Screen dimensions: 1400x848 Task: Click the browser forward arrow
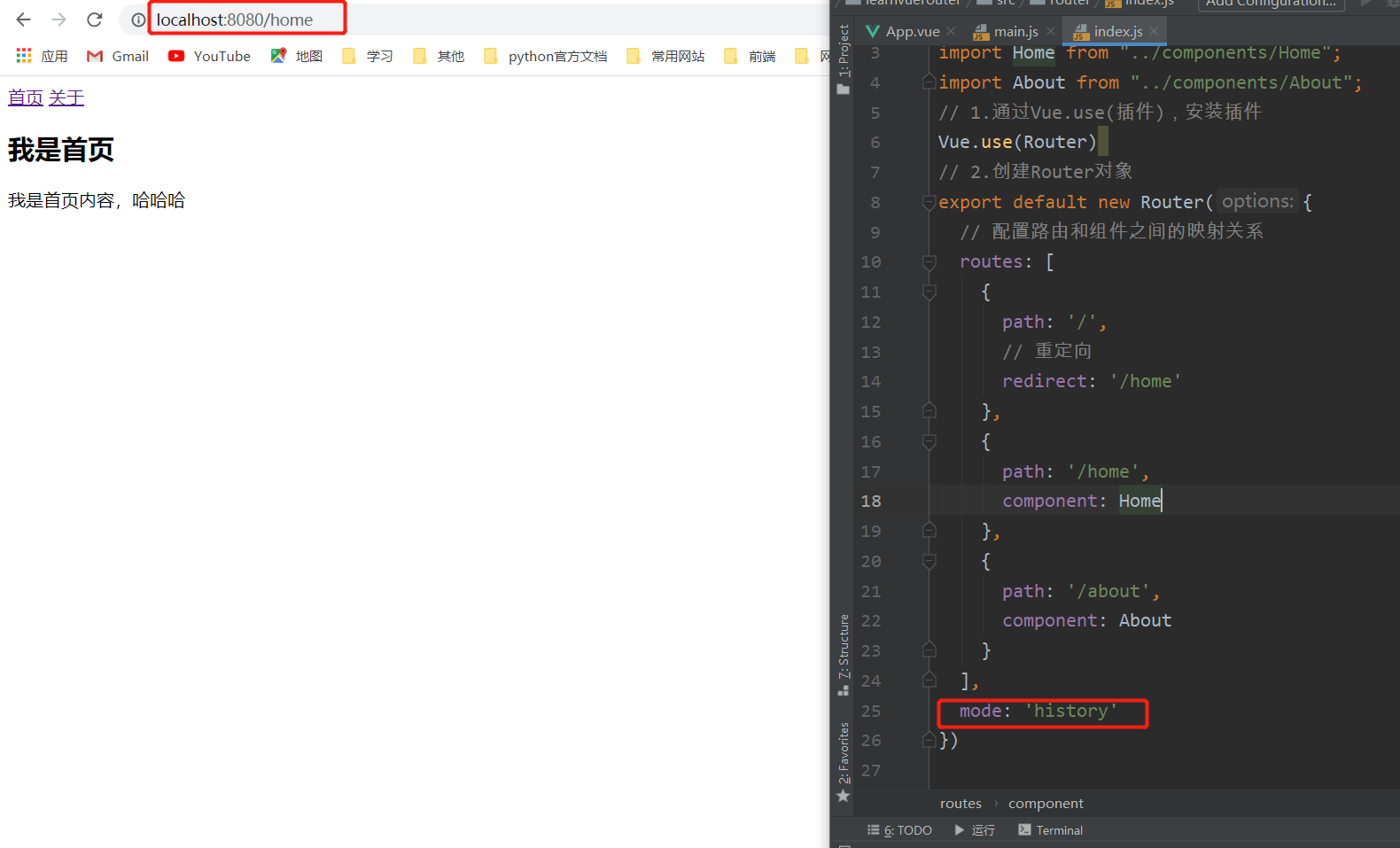pos(59,19)
